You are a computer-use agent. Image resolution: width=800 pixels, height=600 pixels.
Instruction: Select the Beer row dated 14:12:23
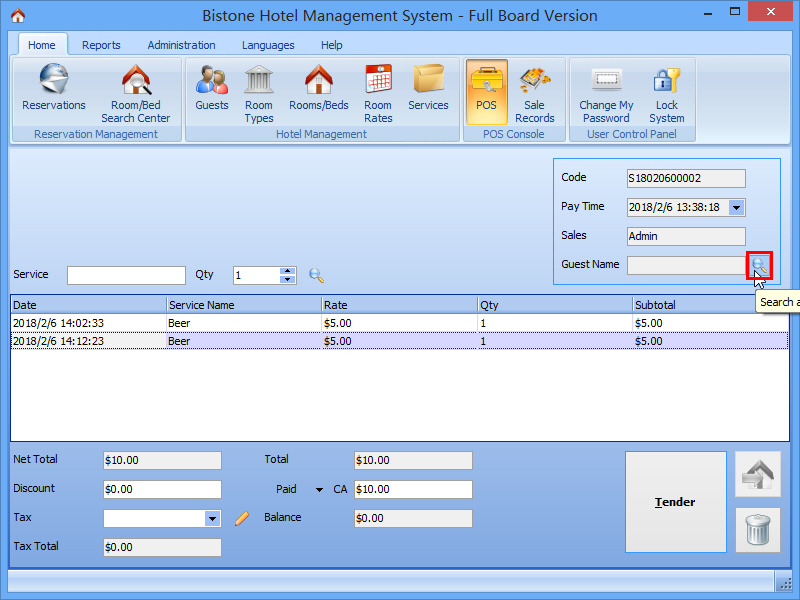pos(399,341)
